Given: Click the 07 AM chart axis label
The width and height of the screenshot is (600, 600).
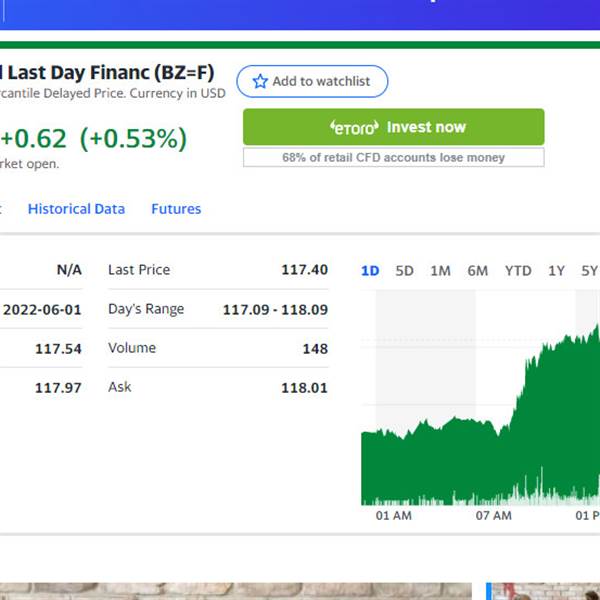Looking at the screenshot, I should point(494,516).
